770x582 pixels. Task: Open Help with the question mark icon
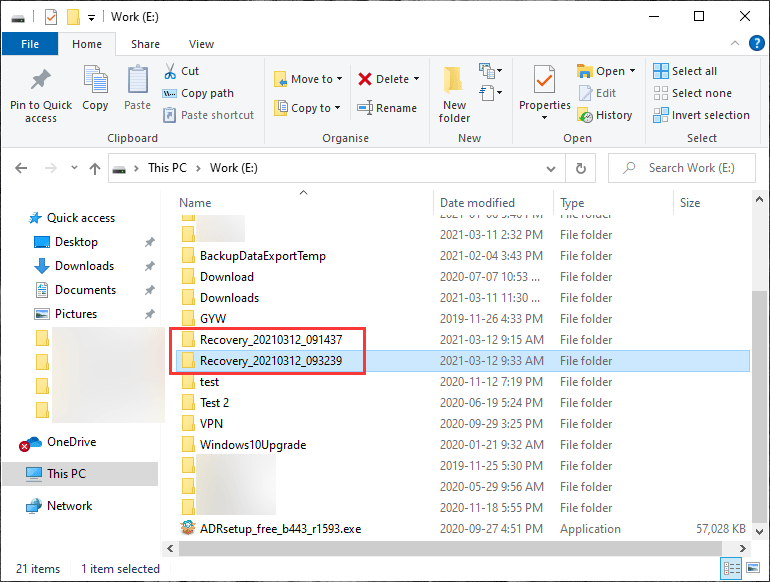click(x=757, y=43)
